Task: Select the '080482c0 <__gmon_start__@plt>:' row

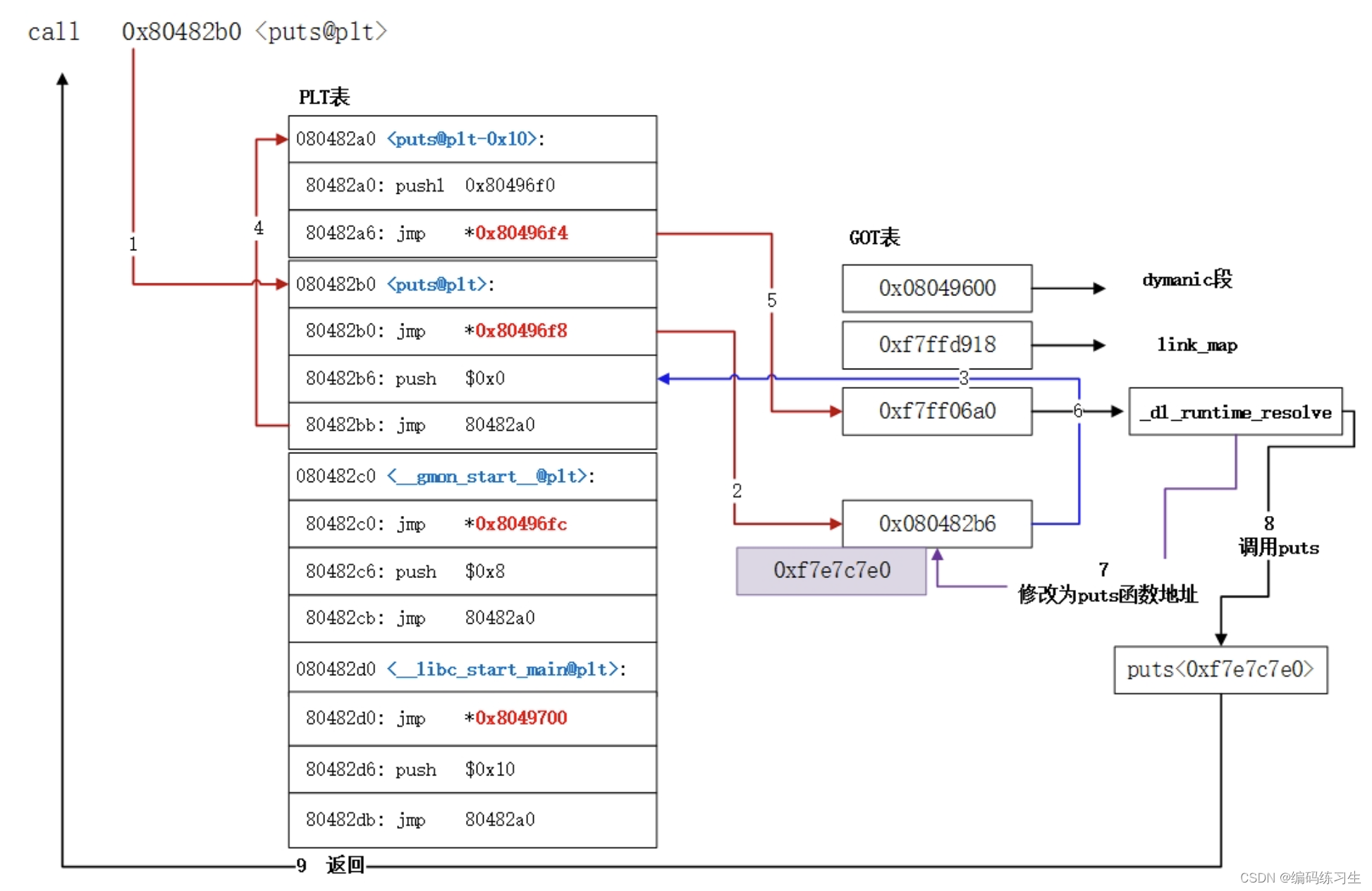Action: (472, 477)
